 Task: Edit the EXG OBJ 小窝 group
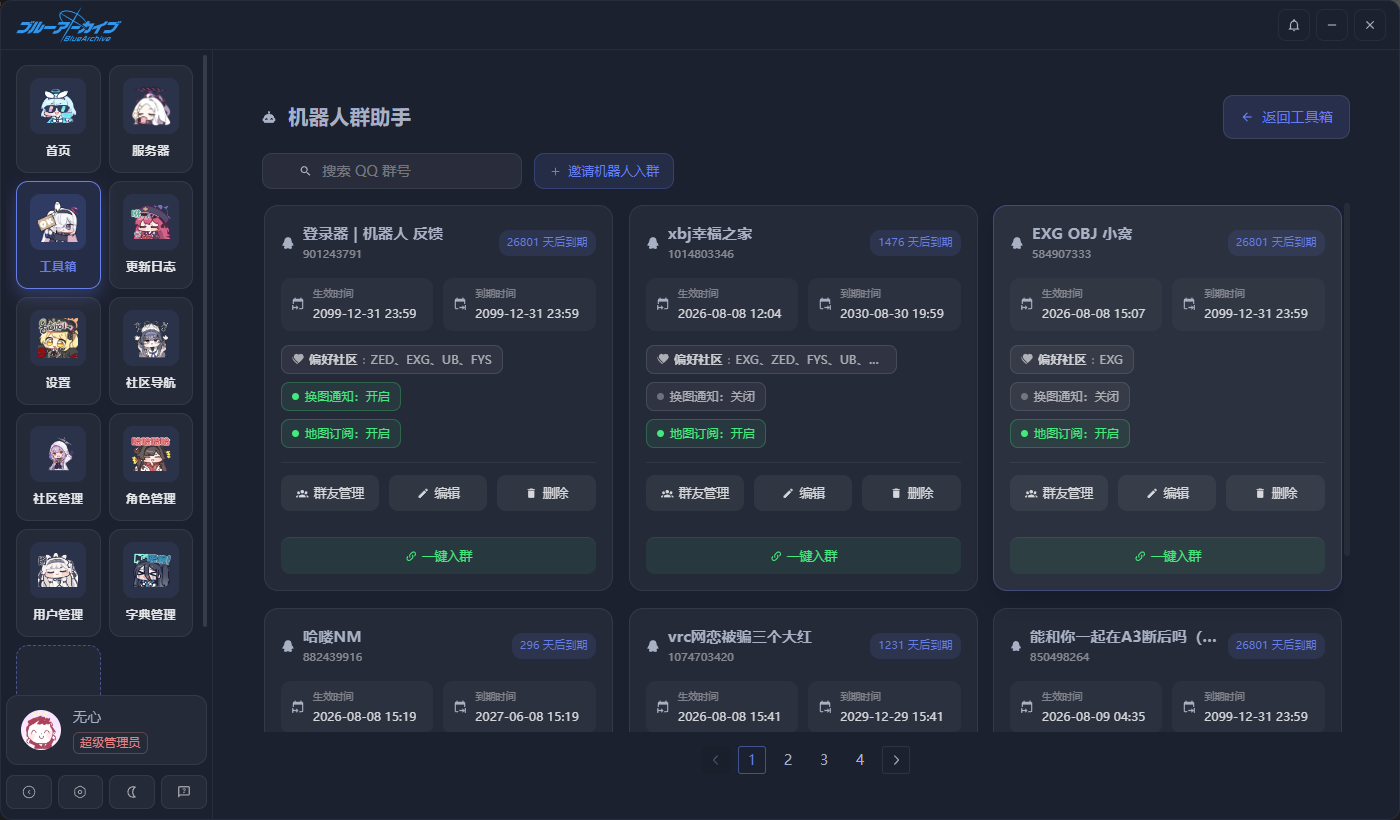click(x=1167, y=493)
